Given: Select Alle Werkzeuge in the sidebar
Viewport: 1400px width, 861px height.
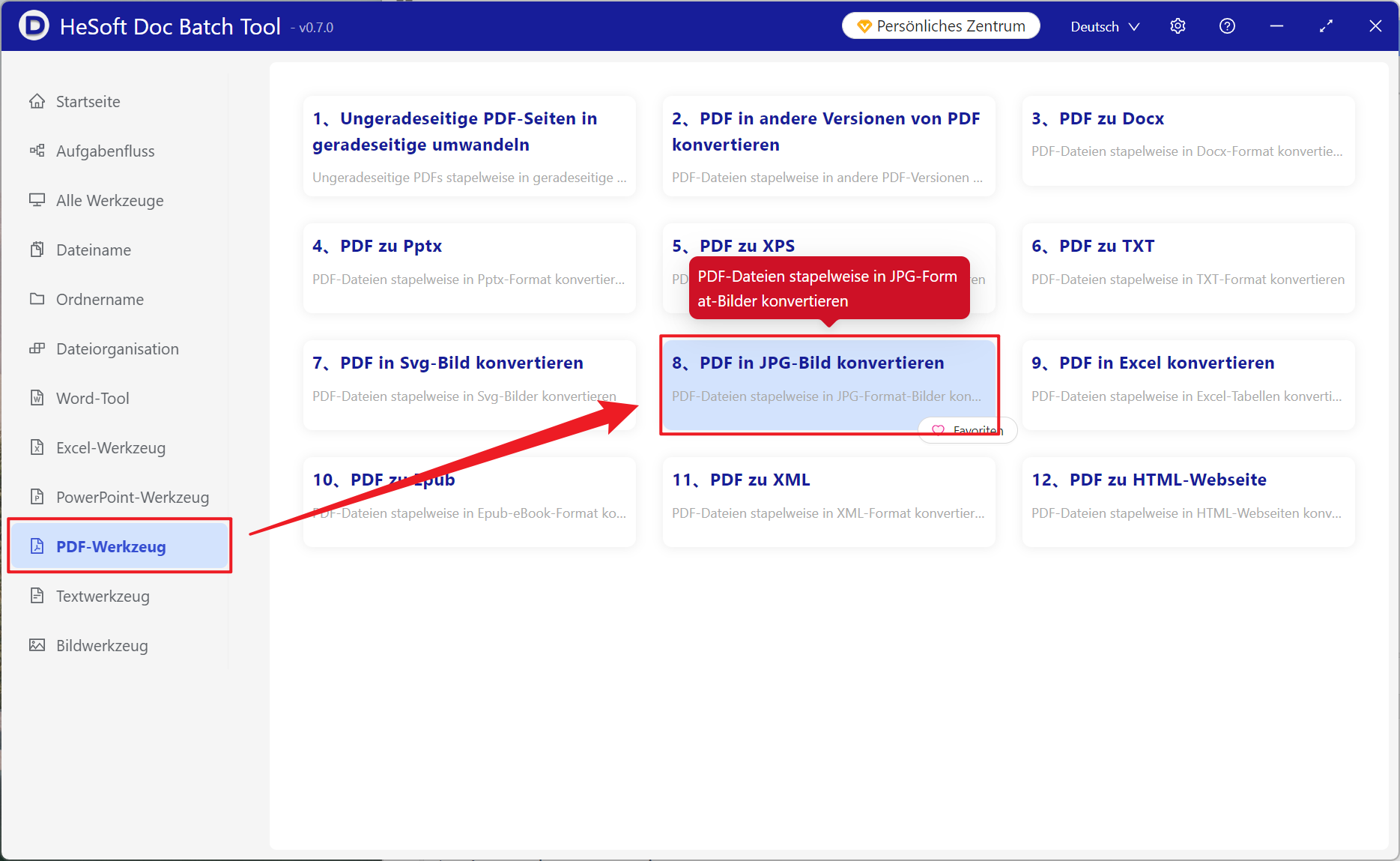Looking at the screenshot, I should pos(119,200).
